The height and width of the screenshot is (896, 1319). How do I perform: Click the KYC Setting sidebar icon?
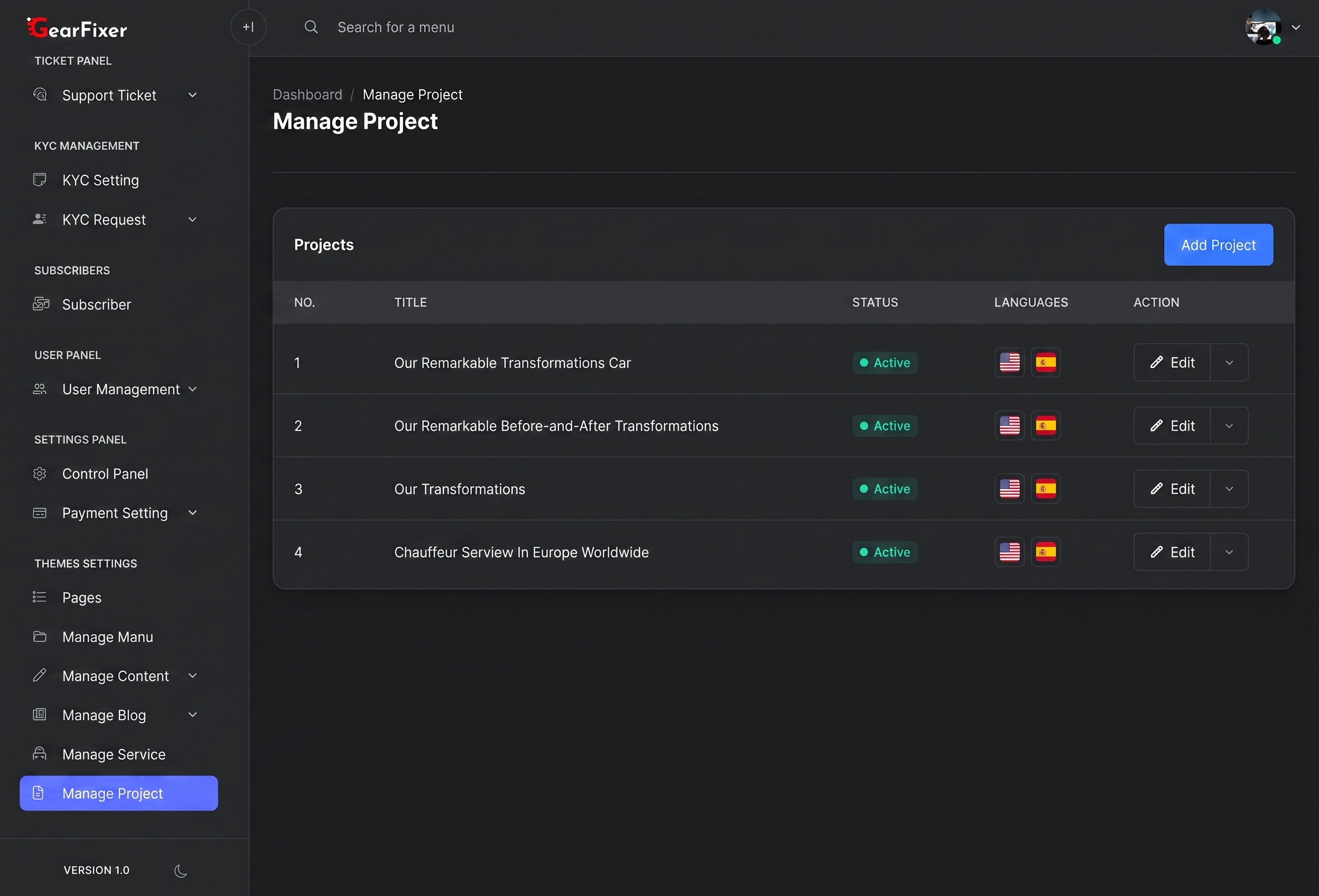40,180
